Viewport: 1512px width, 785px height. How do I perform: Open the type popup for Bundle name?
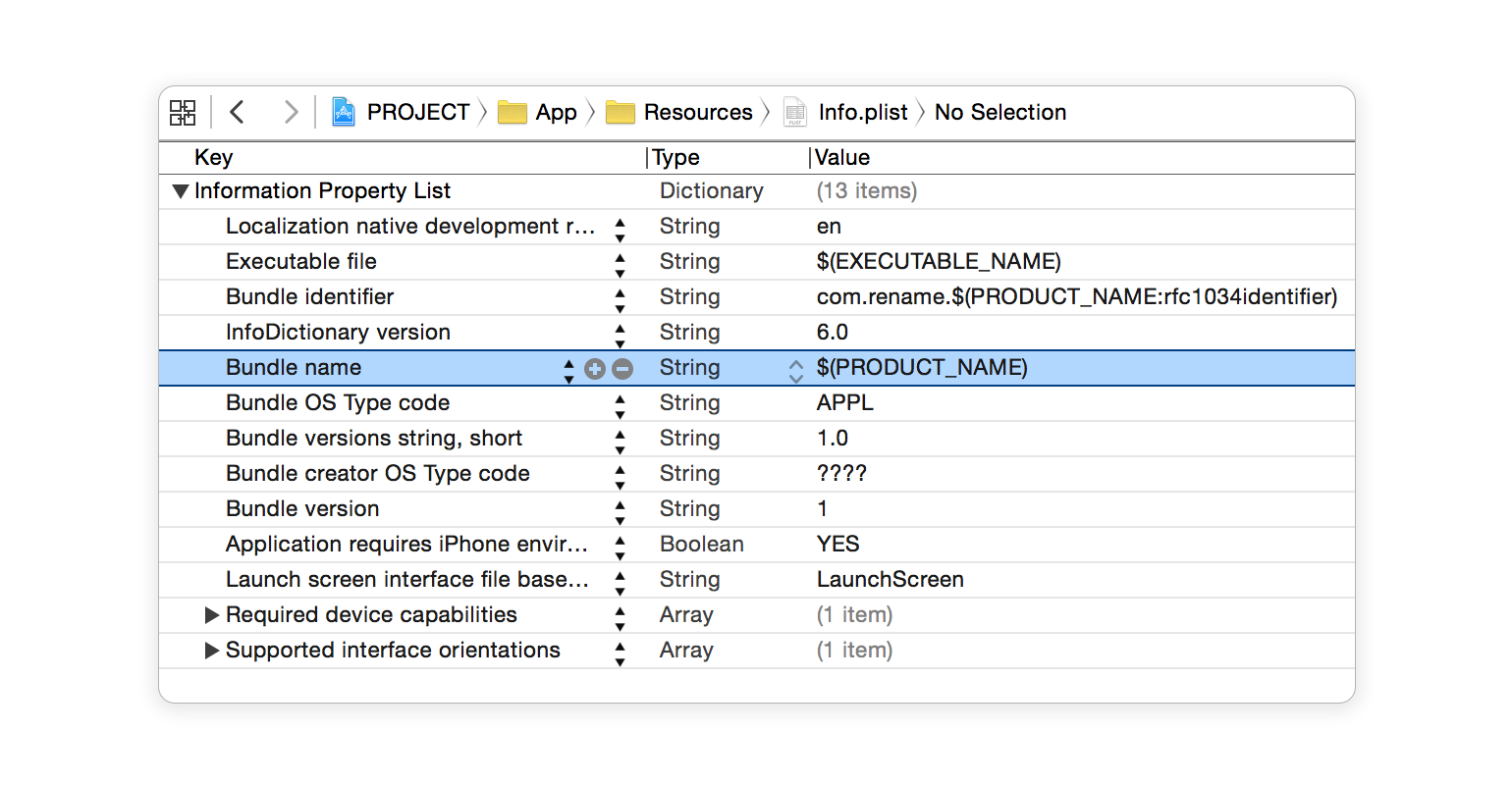(x=795, y=369)
